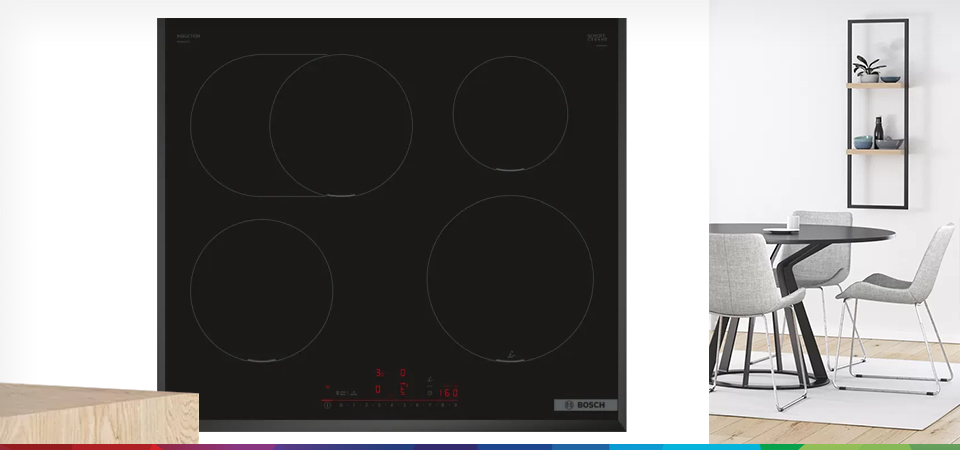Tap the timer clock icon
The width and height of the screenshot is (960, 450).
431,392
